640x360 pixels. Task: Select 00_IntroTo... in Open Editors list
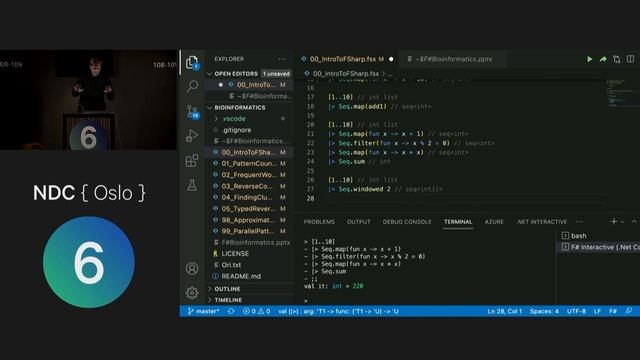[249, 85]
